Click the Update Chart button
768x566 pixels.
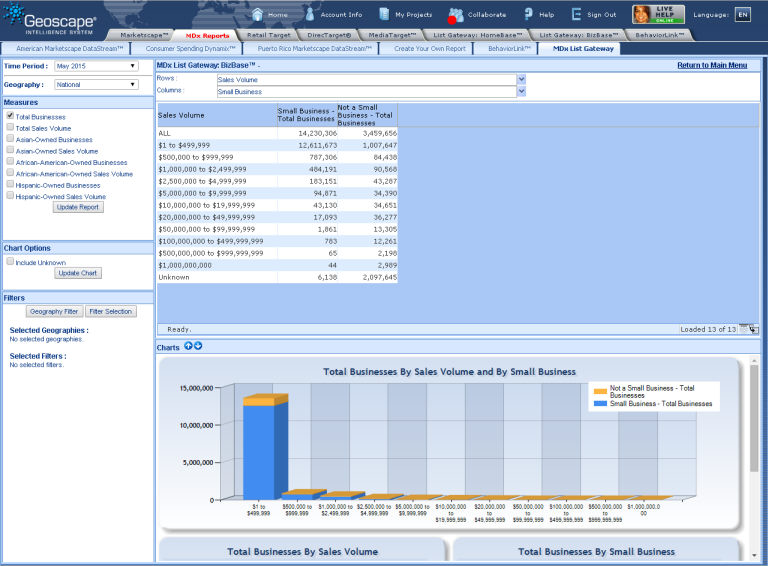(78, 273)
